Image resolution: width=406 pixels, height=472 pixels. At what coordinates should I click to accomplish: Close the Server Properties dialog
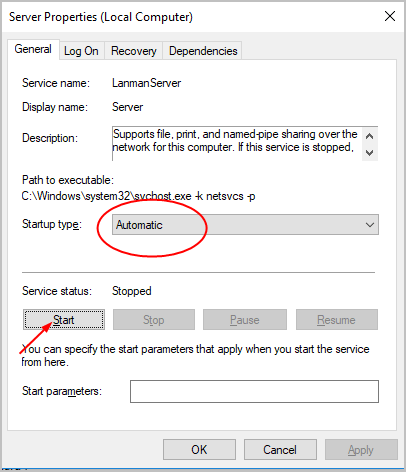tap(390, 16)
